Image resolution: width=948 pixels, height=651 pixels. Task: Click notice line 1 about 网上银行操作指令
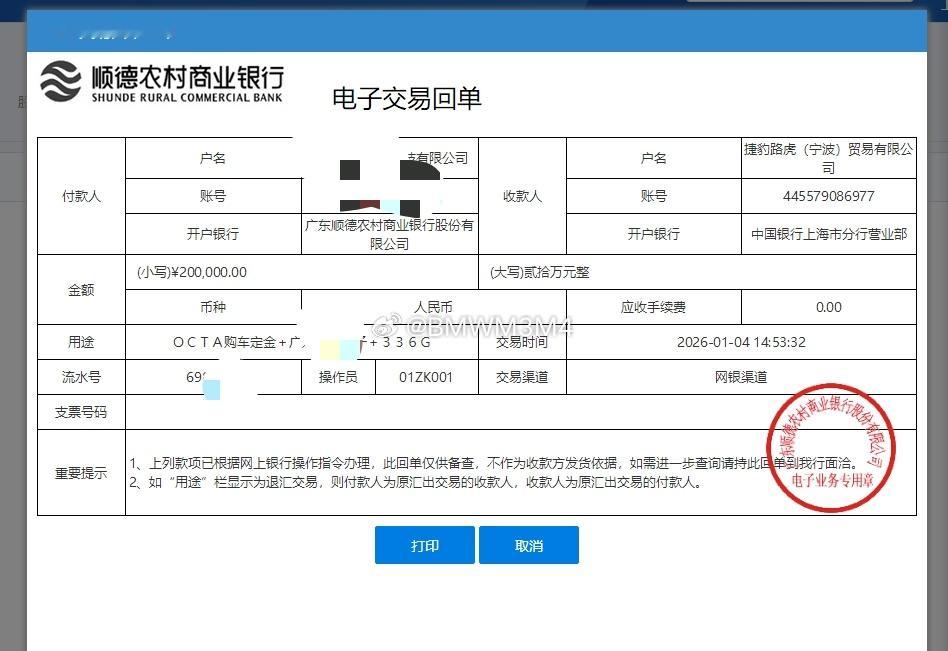point(494,463)
